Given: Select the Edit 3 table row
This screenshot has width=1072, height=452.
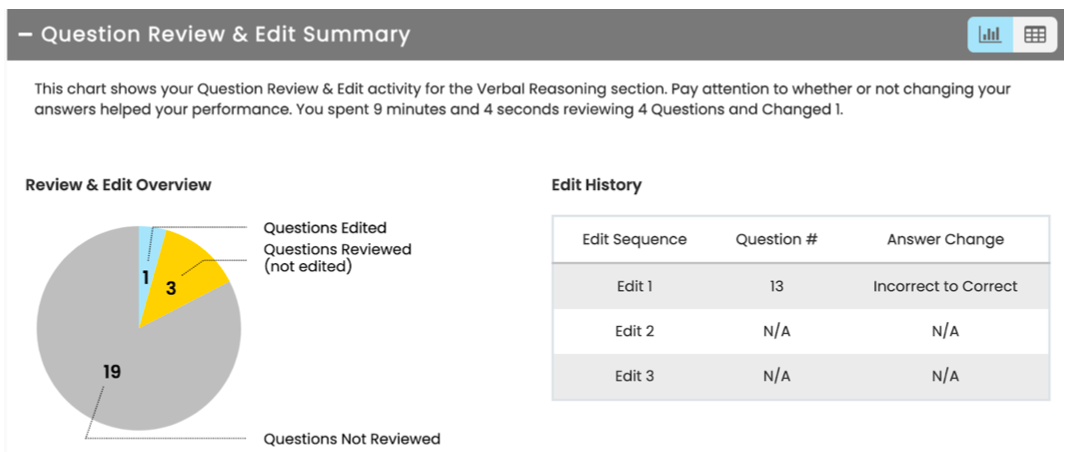Looking at the screenshot, I should click(x=634, y=376).
